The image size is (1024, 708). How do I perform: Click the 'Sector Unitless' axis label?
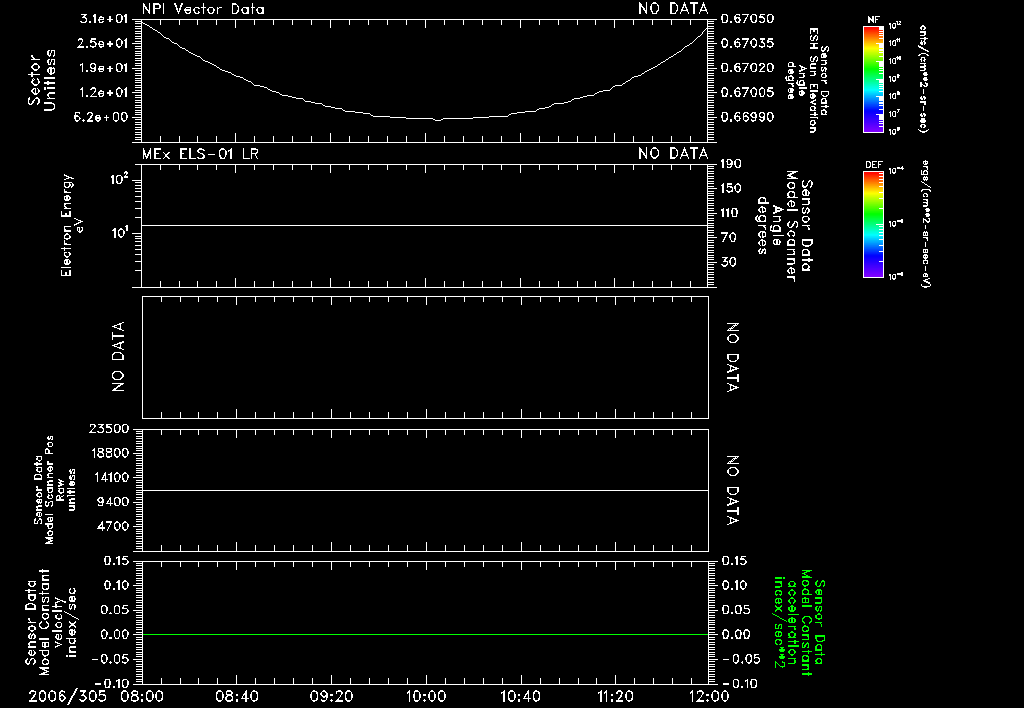[x=41, y=80]
